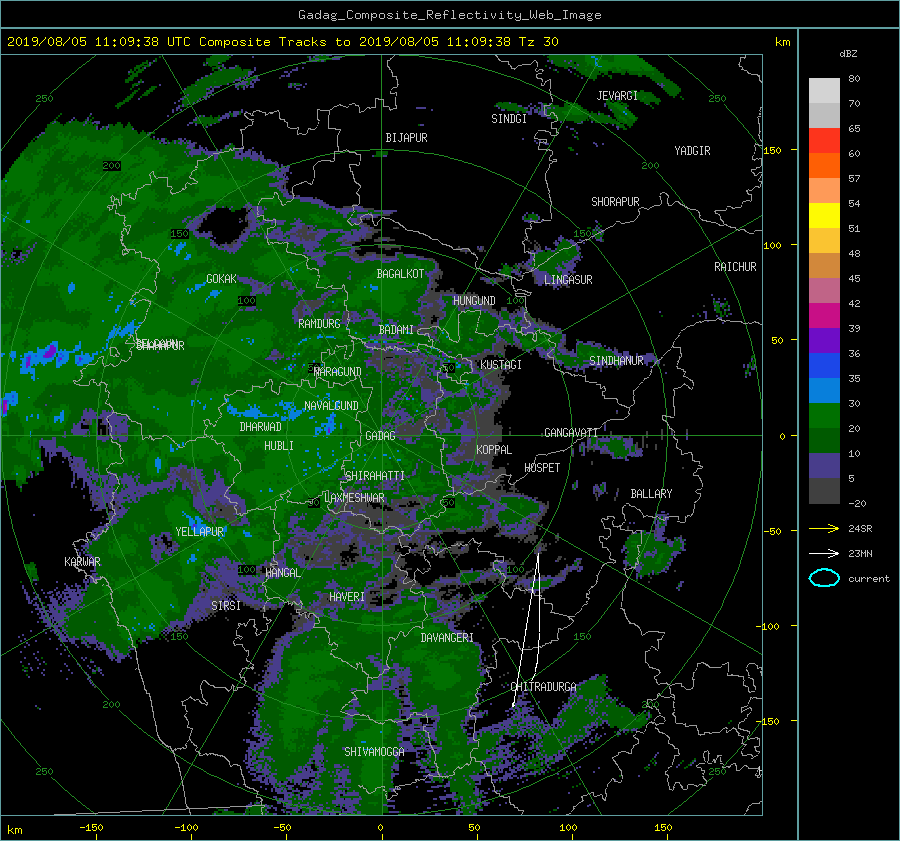Click the KARWAR city label
The image size is (900, 841).
coord(82,561)
